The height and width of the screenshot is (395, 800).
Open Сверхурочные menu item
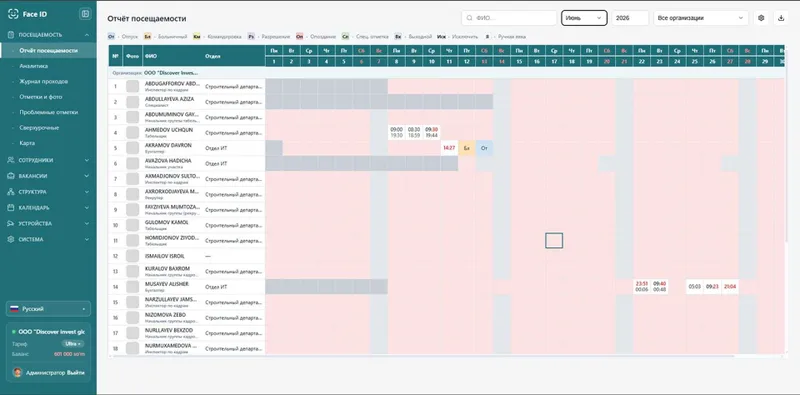pyautogui.click(x=39, y=128)
